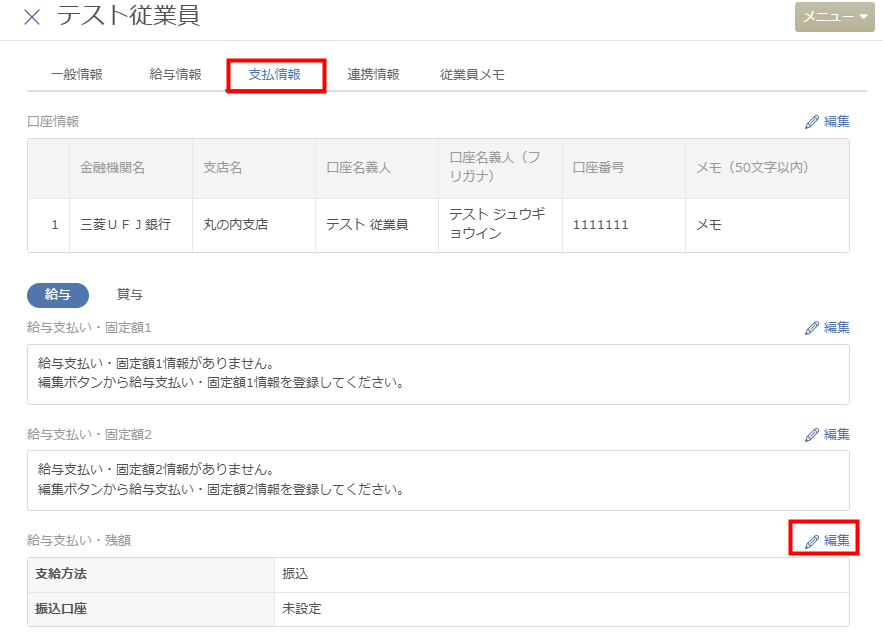Click the 未設定 transfer account value
The height and width of the screenshot is (642, 883).
coord(301,608)
